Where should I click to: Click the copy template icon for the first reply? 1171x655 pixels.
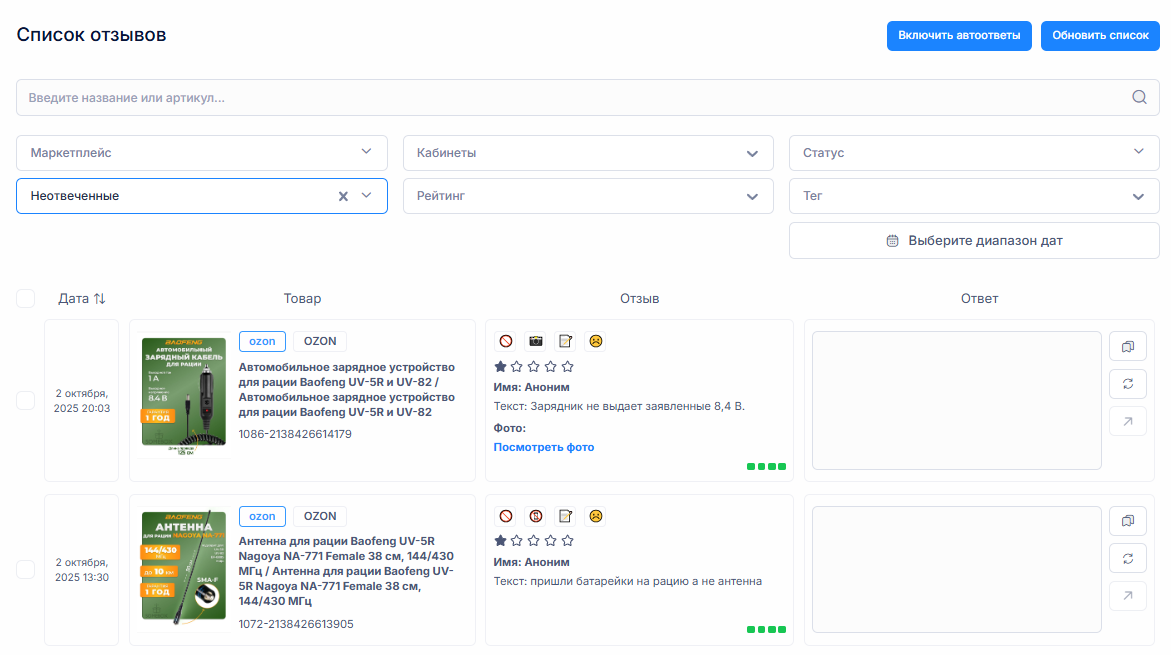point(1127,346)
